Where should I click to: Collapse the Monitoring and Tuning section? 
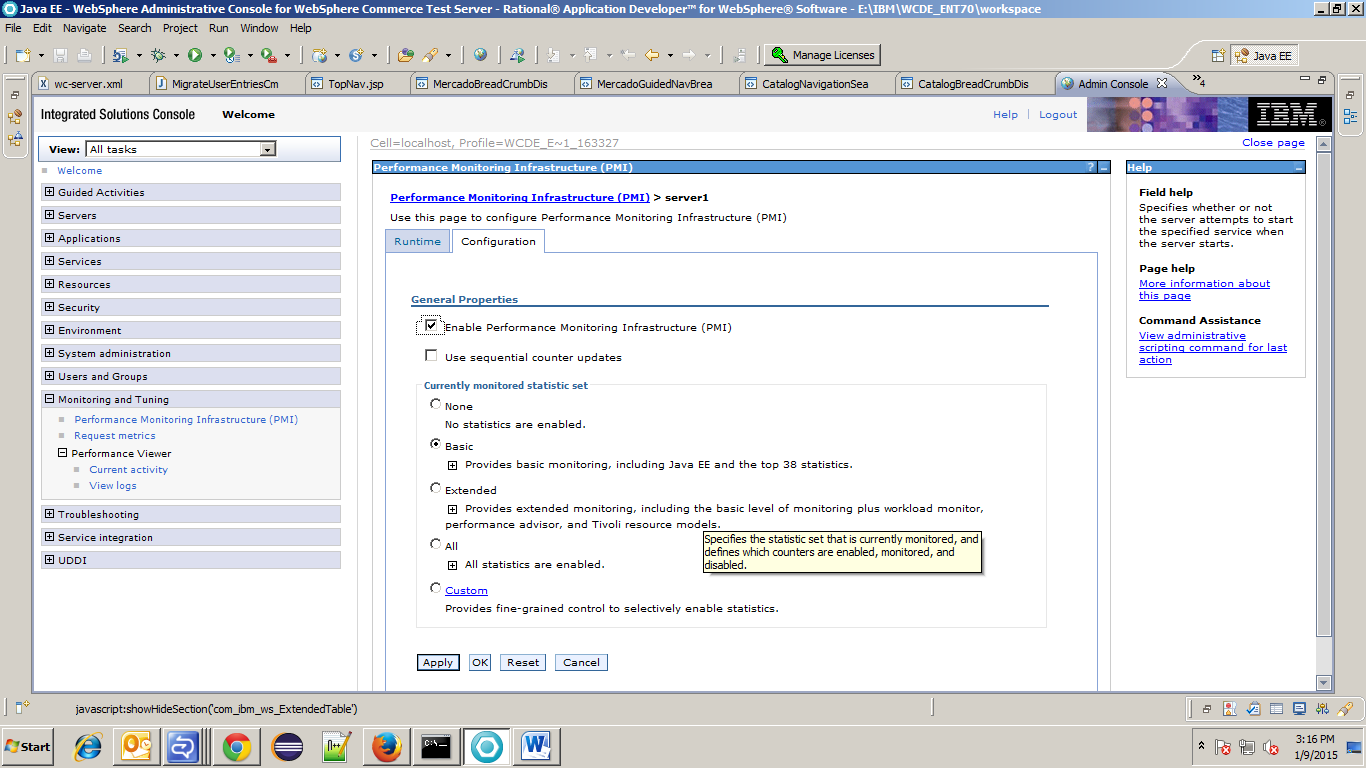(x=48, y=398)
